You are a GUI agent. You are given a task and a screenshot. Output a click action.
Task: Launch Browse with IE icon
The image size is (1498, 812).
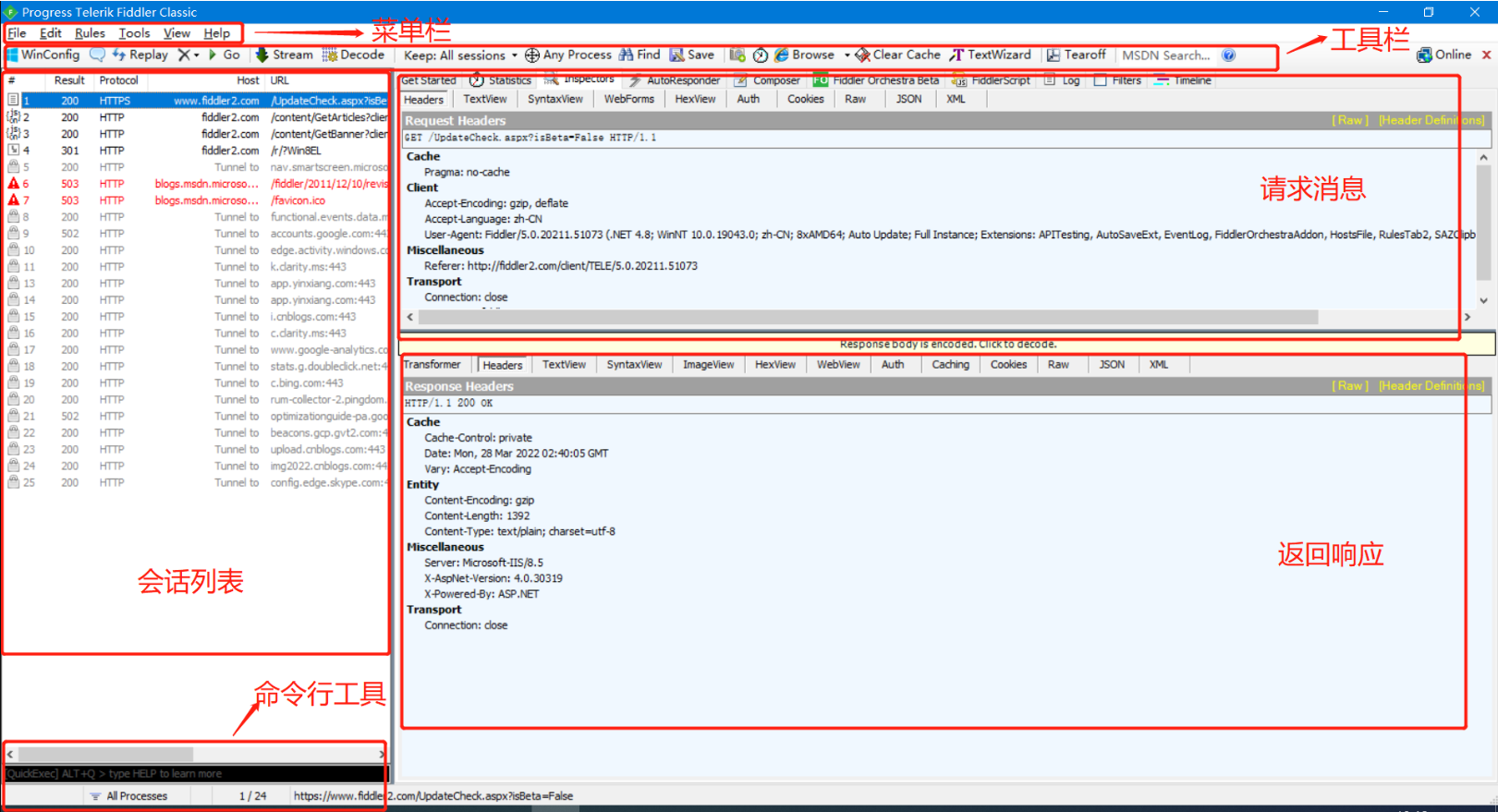[x=804, y=55]
